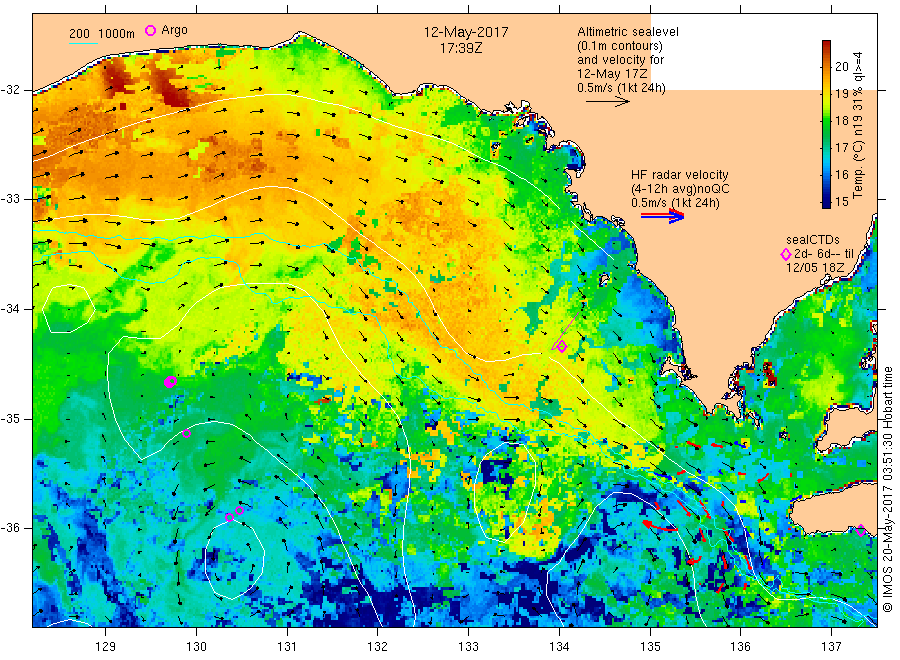
Task: Click the closed sea-level contour near 36.3°S
Action: click(x=234, y=560)
